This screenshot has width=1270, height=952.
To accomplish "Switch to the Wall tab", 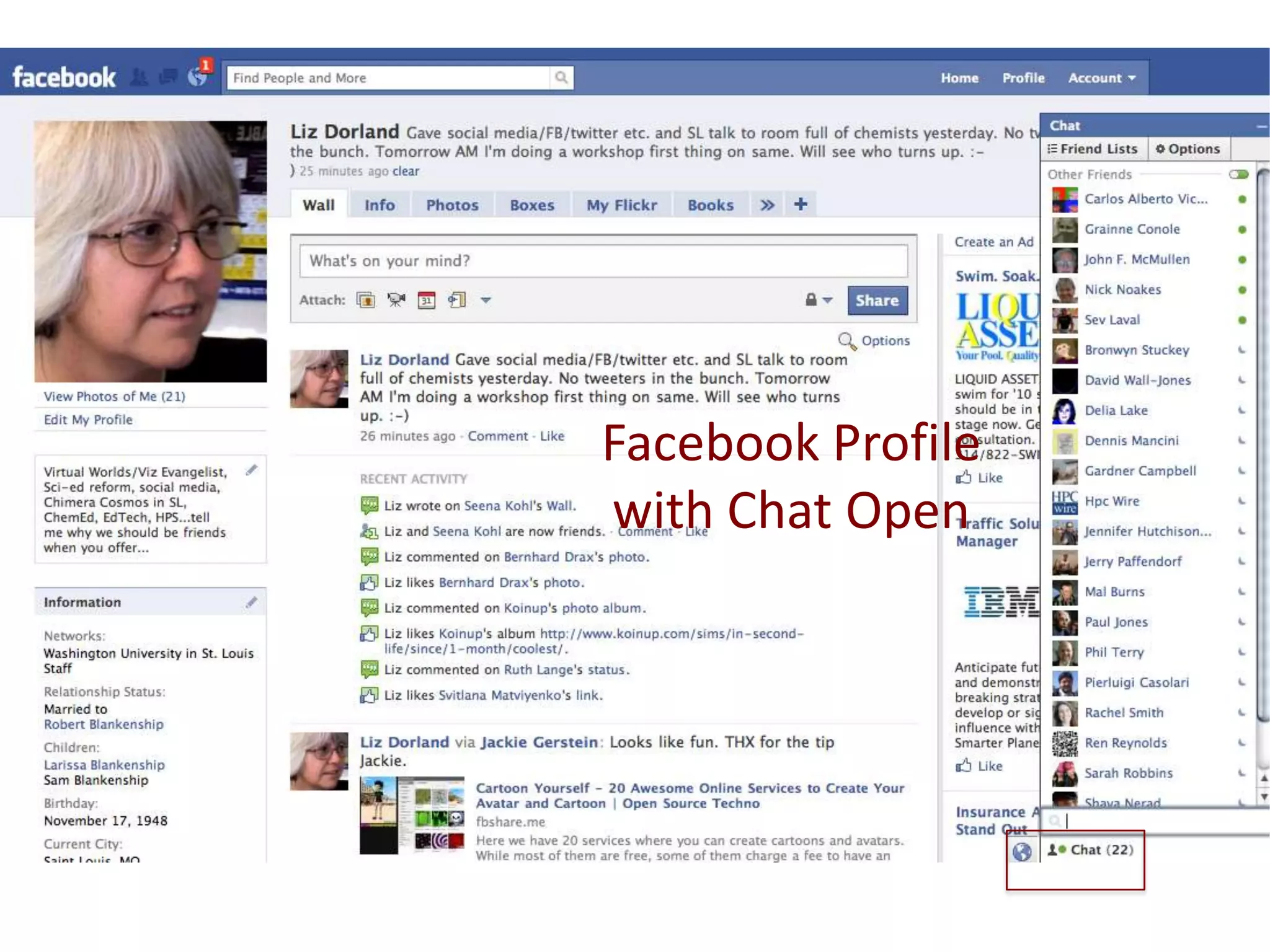I will [x=319, y=205].
